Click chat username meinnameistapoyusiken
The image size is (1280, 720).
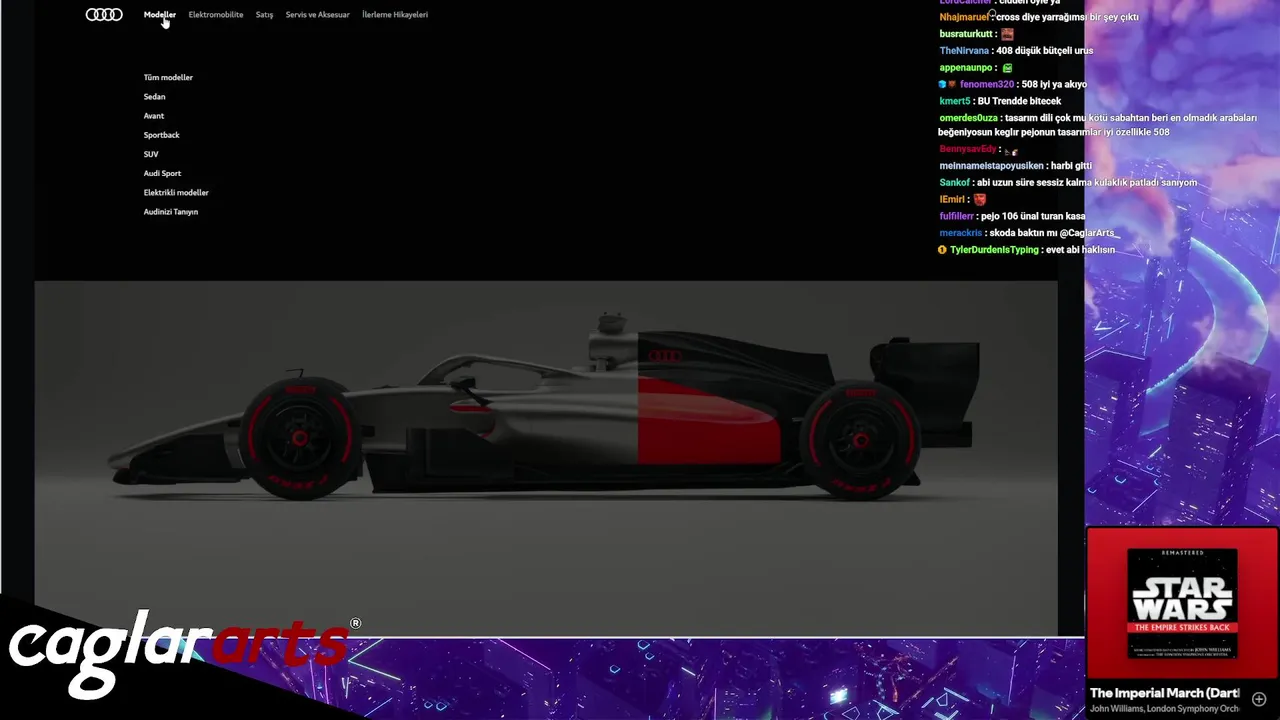point(991,165)
